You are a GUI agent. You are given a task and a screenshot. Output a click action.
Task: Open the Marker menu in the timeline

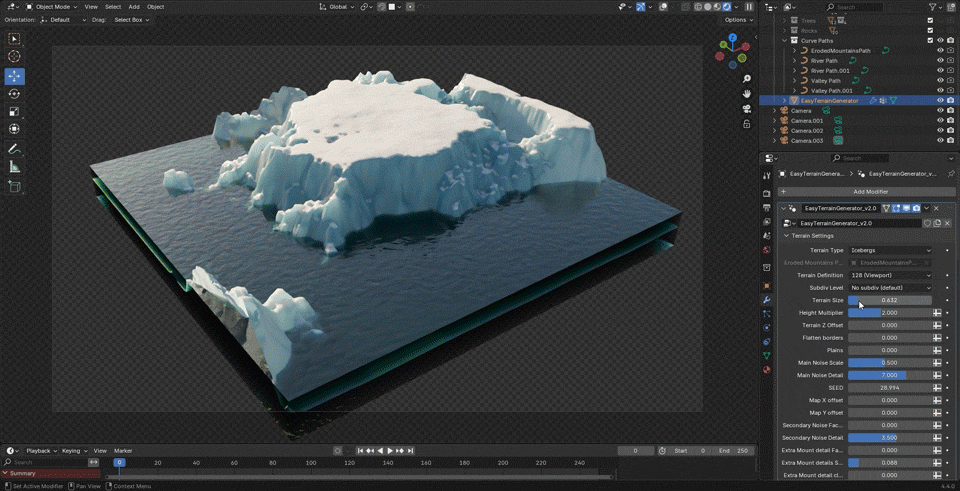[123, 451]
